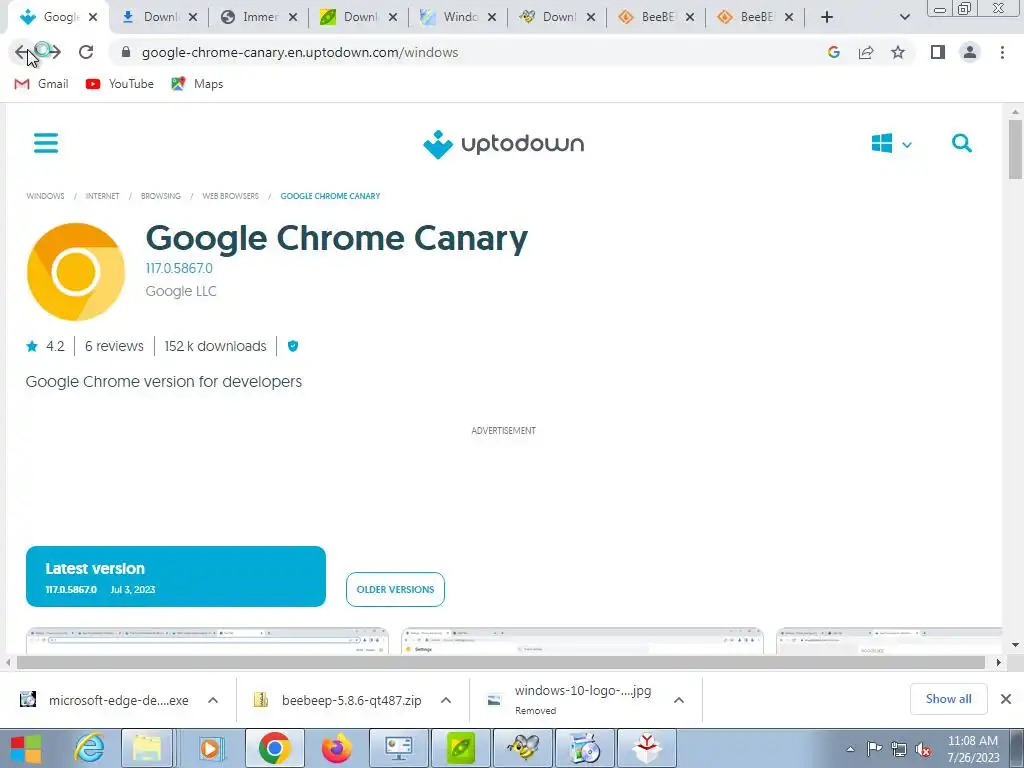Open a new tab
1024x768 pixels.
(x=827, y=17)
